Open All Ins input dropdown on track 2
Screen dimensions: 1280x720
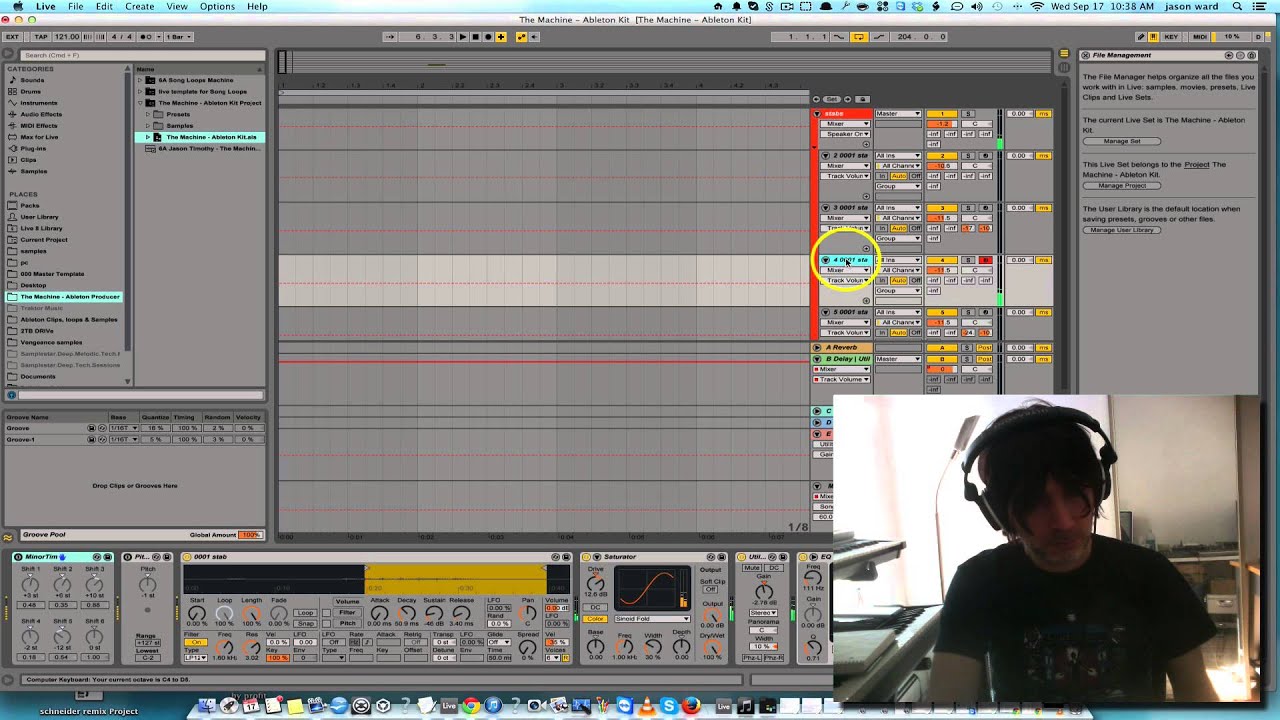(x=898, y=156)
